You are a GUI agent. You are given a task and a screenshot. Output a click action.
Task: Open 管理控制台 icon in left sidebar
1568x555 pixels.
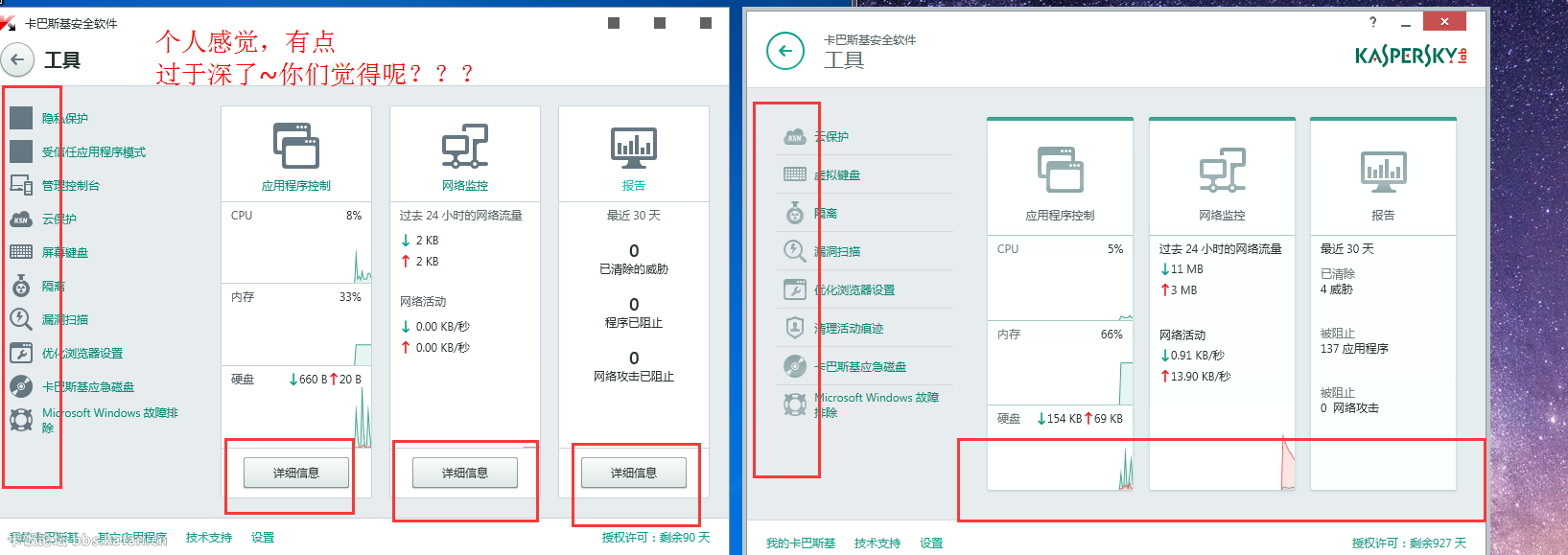[21, 185]
